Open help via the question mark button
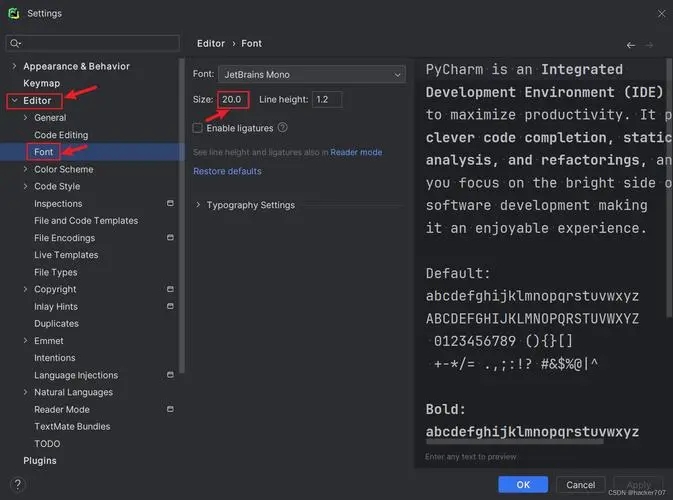The width and height of the screenshot is (673, 500). [x=17, y=484]
